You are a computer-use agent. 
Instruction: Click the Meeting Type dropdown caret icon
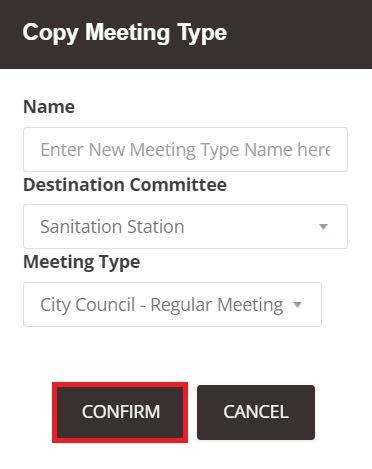297,304
